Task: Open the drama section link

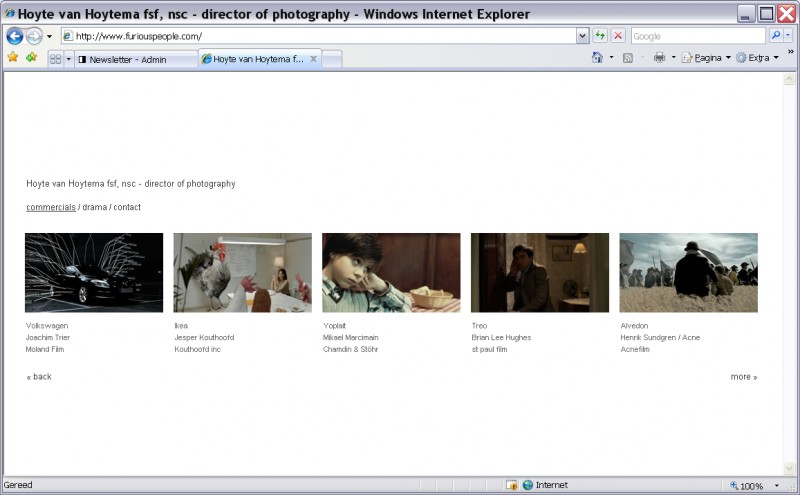Action: point(95,207)
